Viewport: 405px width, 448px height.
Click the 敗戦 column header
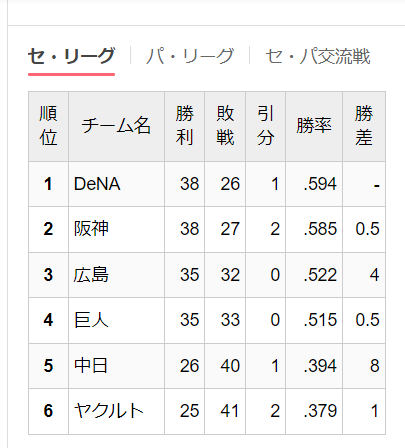[x=225, y=126]
